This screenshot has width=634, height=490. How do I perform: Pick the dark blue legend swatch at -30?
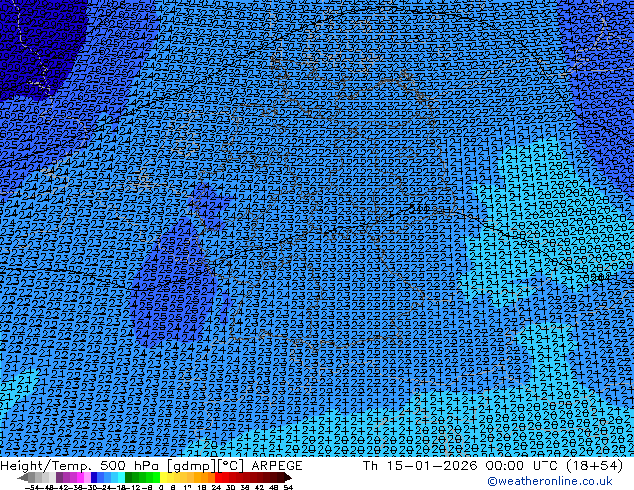[94, 478]
